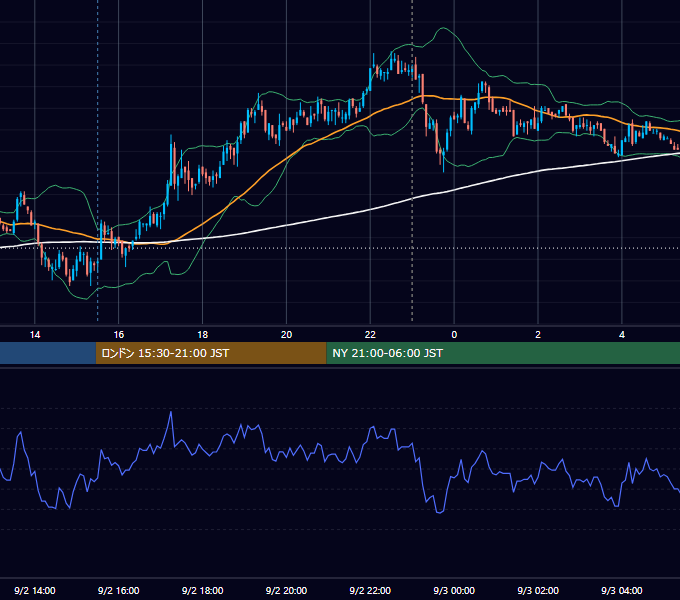Click the 0 hour label on the price chart axis

pyautogui.click(x=454, y=335)
